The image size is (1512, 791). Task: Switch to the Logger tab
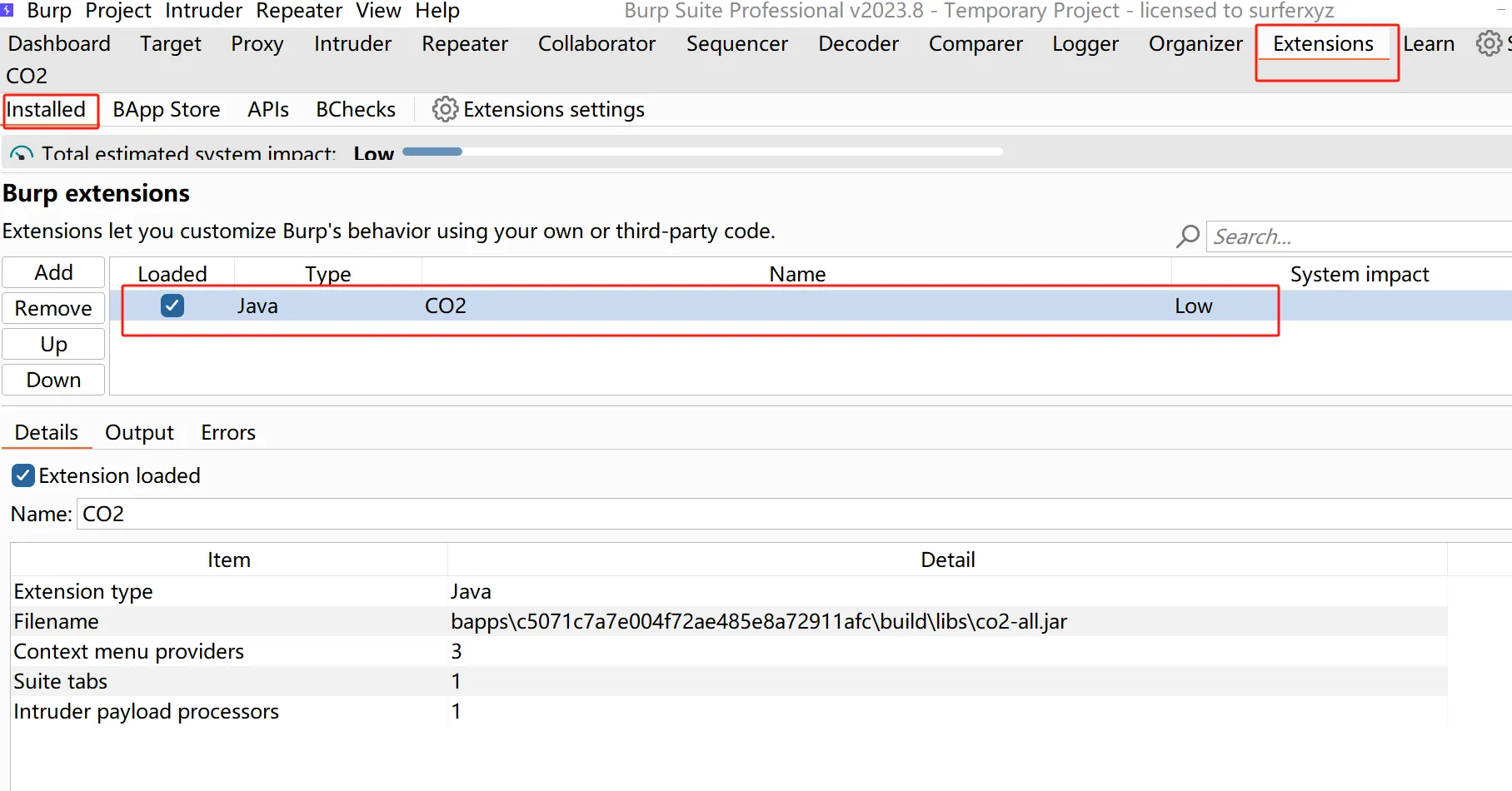[x=1085, y=43]
